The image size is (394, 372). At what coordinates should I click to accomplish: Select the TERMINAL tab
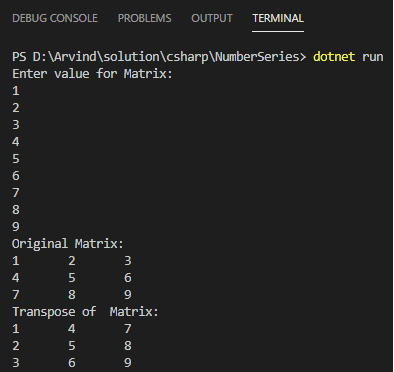click(278, 18)
